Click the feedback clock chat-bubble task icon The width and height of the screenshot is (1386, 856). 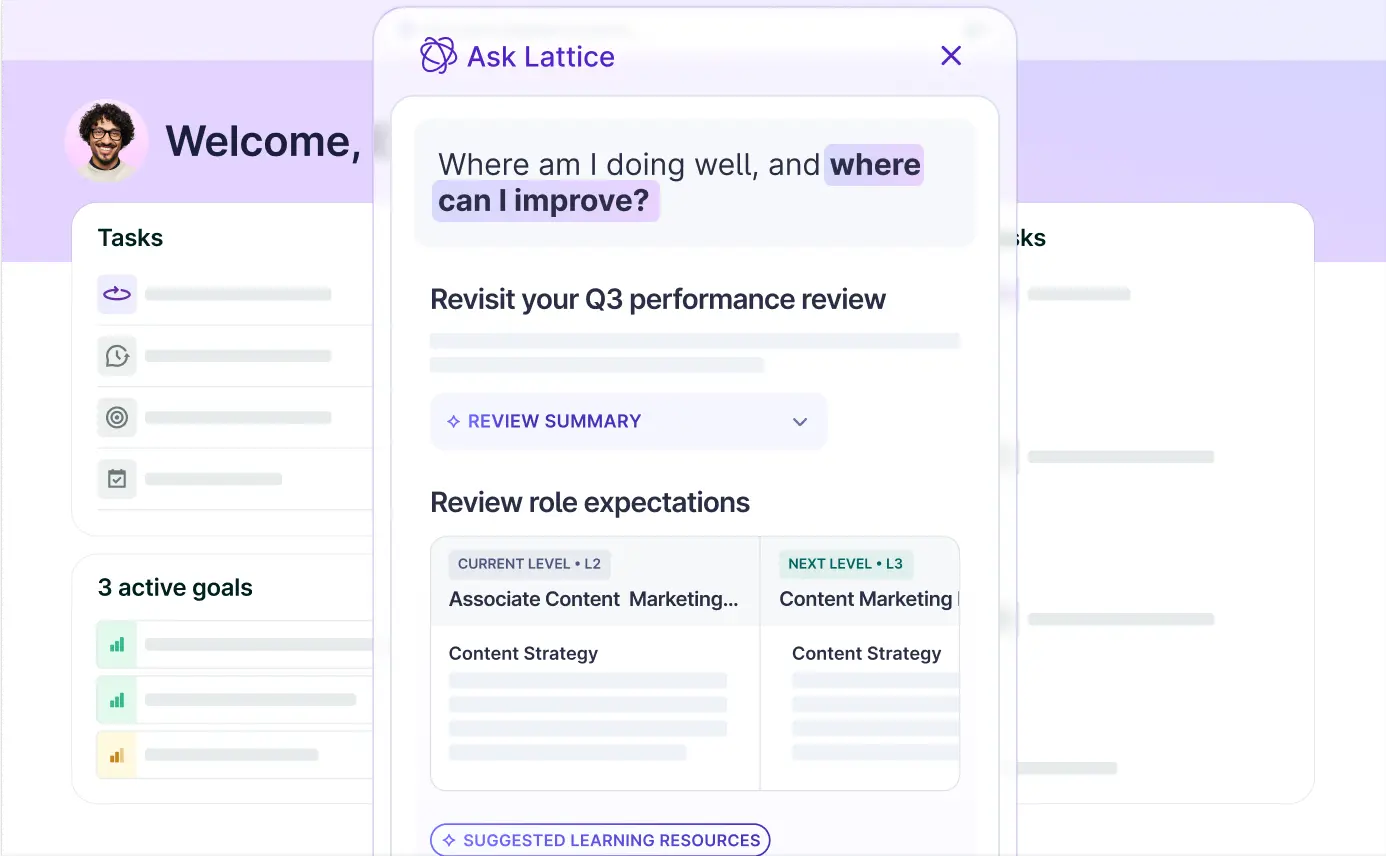point(117,356)
